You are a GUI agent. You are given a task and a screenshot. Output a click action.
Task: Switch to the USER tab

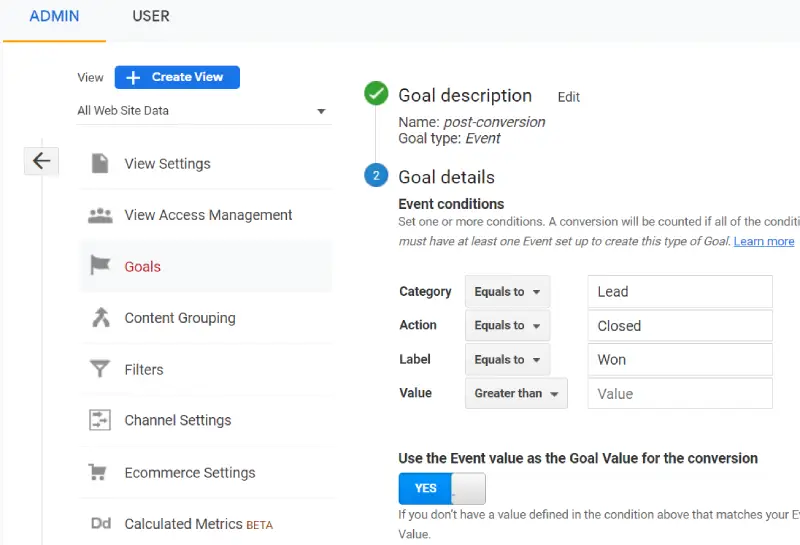(x=151, y=16)
